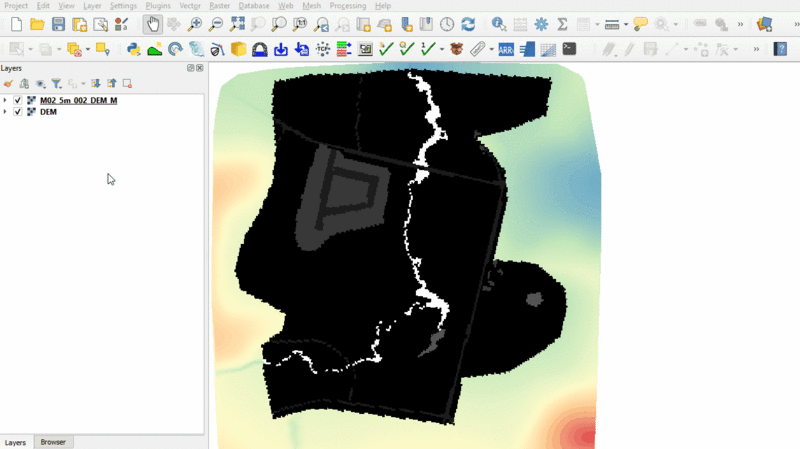The width and height of the screenshot is (800, 449).
Task: Expand the M02_5m_002_DEM_M layer tree
Action: [6, 100]
